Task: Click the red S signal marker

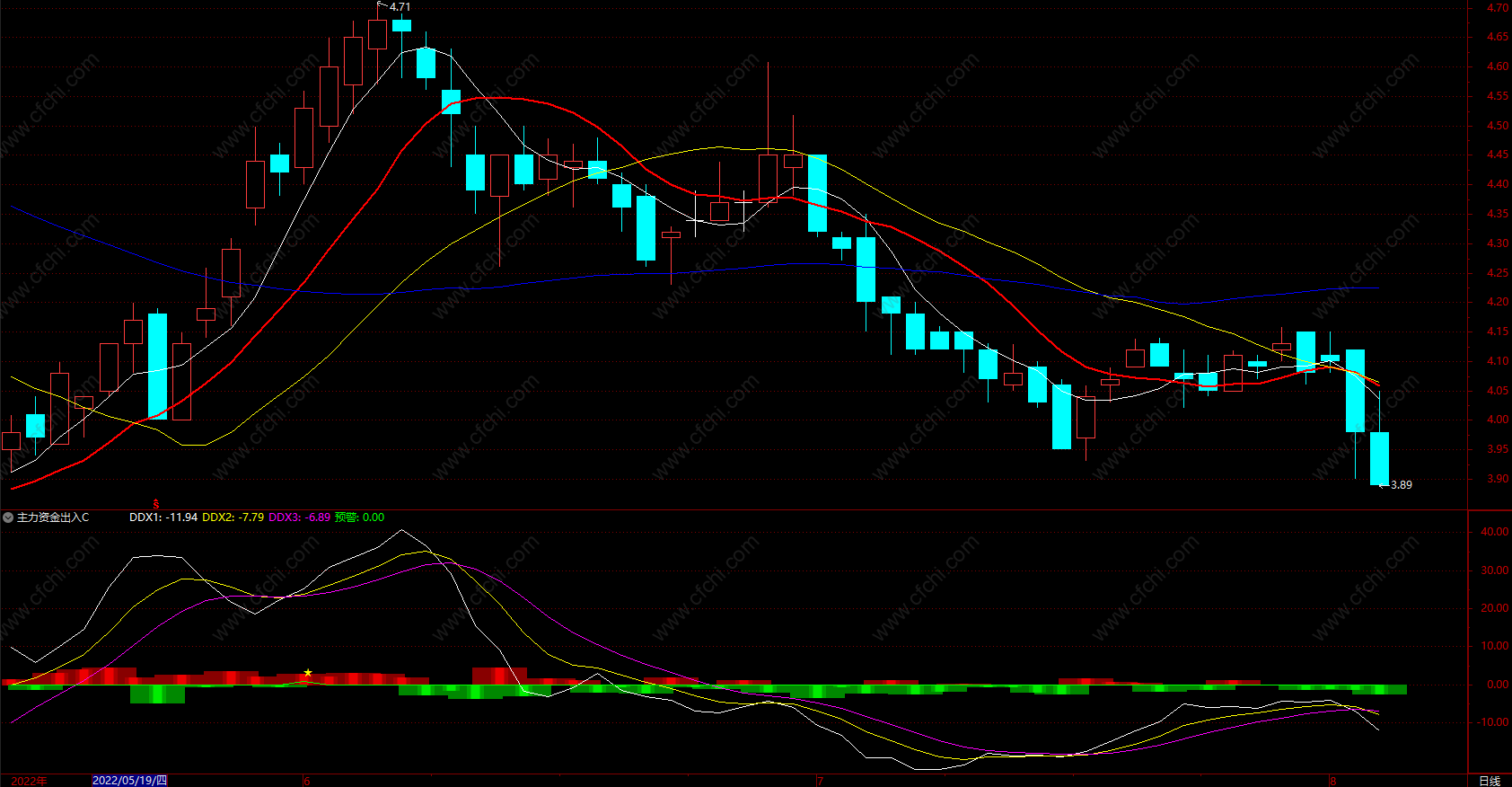Action: pyautogui.click(x=156, y=504)
